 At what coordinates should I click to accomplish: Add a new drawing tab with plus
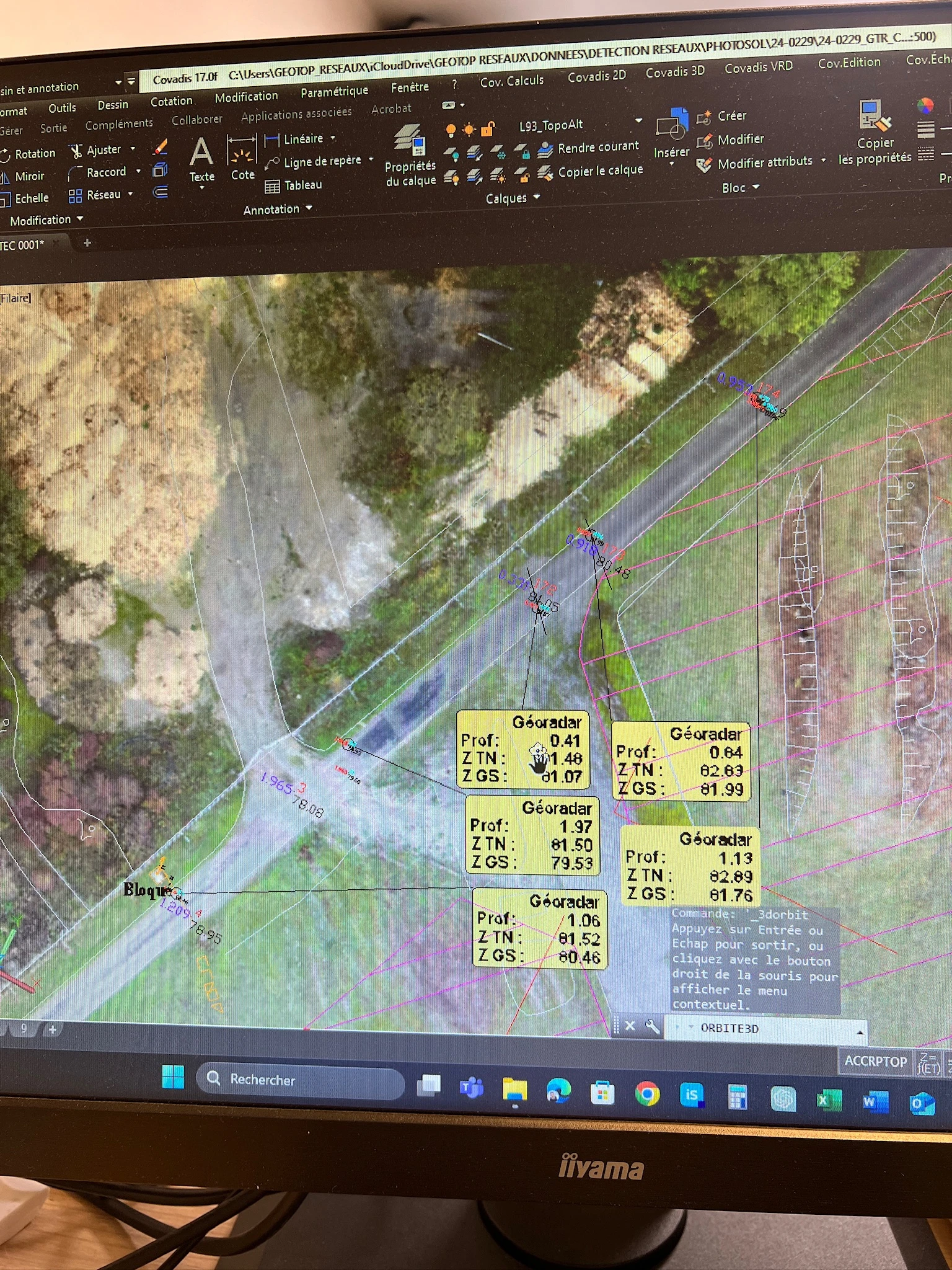point(87,242)
